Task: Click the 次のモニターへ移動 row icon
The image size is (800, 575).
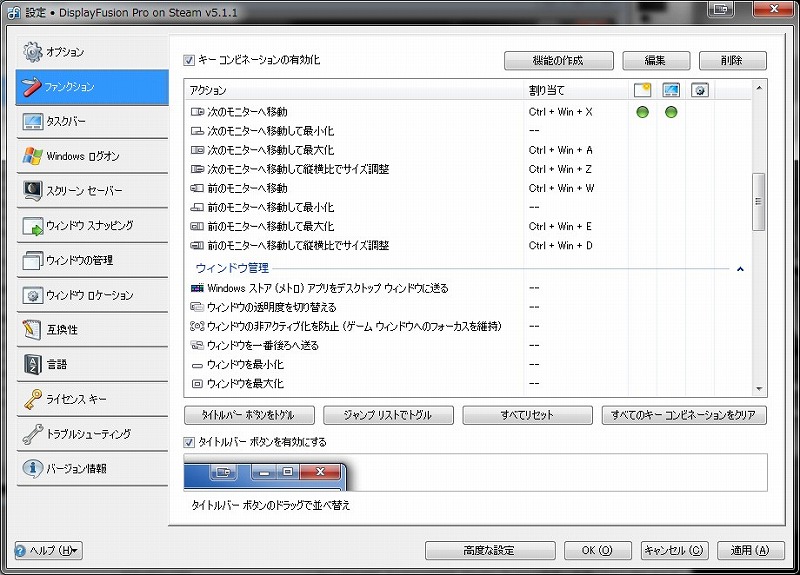Action: [197, 112]
